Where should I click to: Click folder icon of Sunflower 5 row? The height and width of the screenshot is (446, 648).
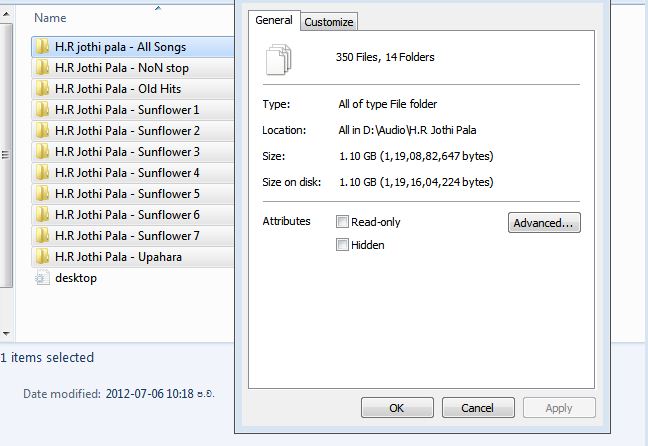click(42, 194)
